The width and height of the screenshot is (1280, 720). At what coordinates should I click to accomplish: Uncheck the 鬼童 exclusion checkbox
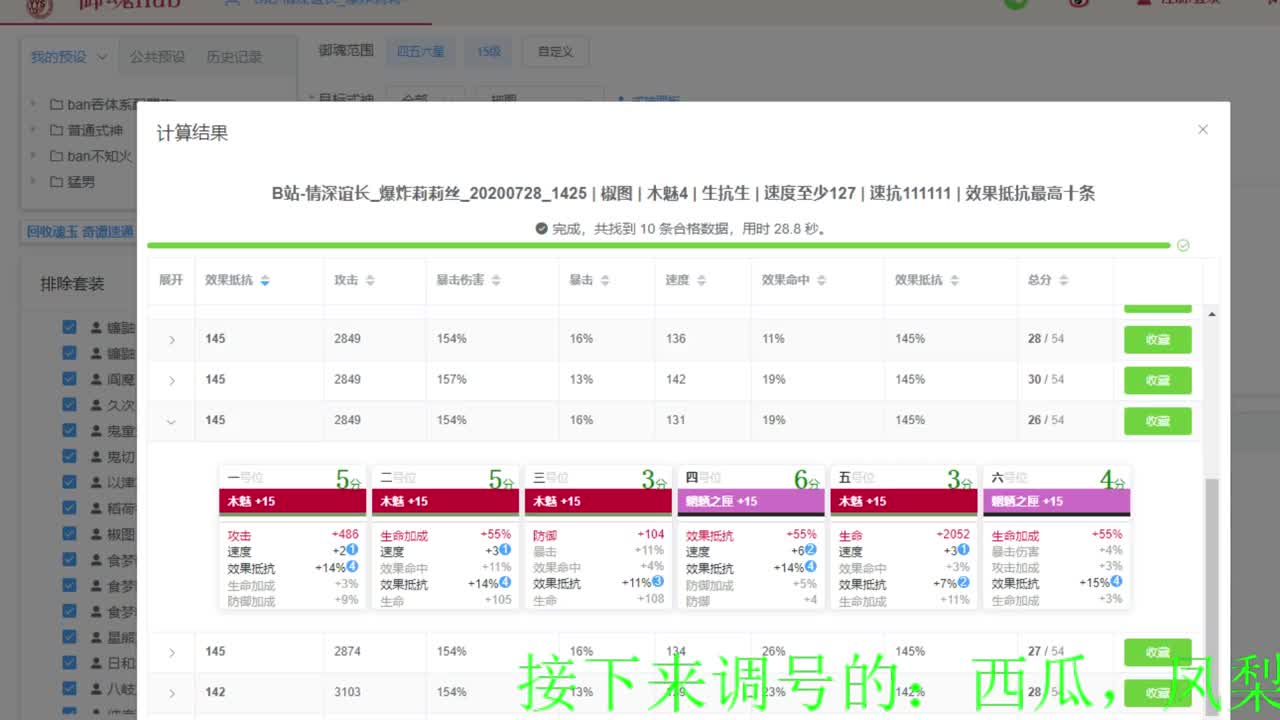click(x=69, y=430)
